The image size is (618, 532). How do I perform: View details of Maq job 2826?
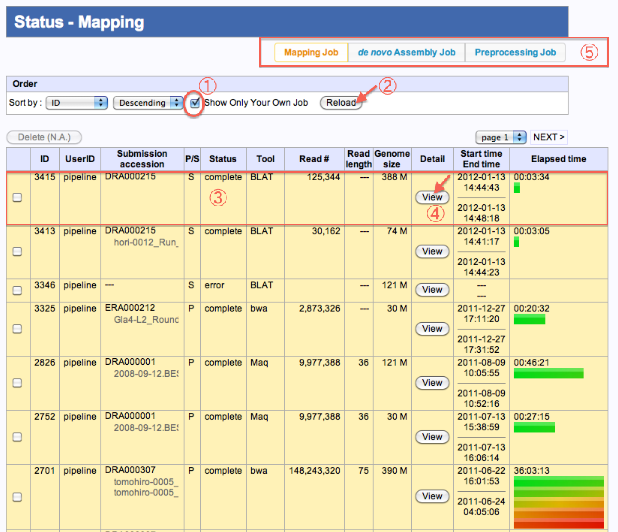tap(432, 383)
